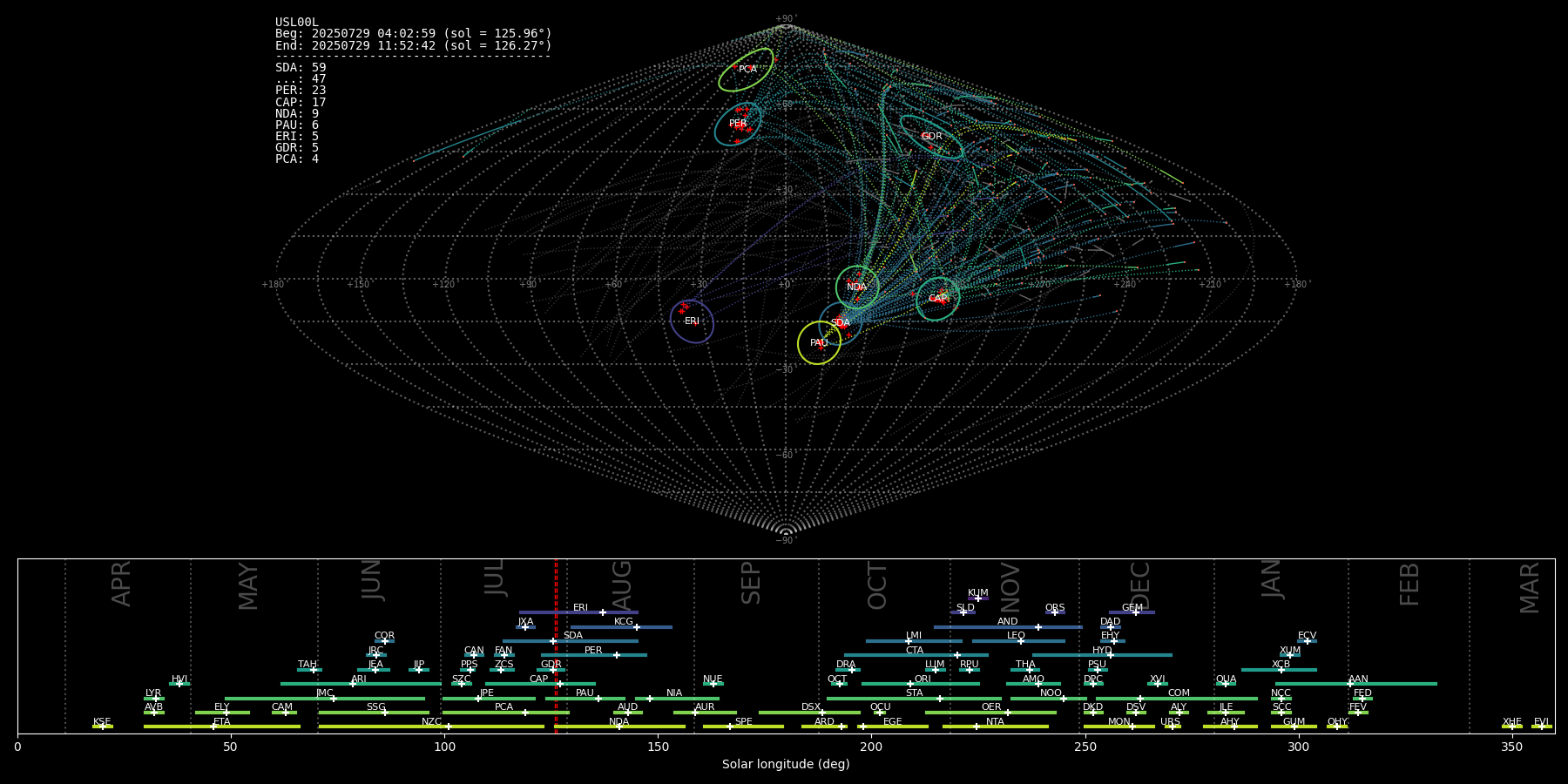Select the CAP radiant circle on sky map

(938, 299)
